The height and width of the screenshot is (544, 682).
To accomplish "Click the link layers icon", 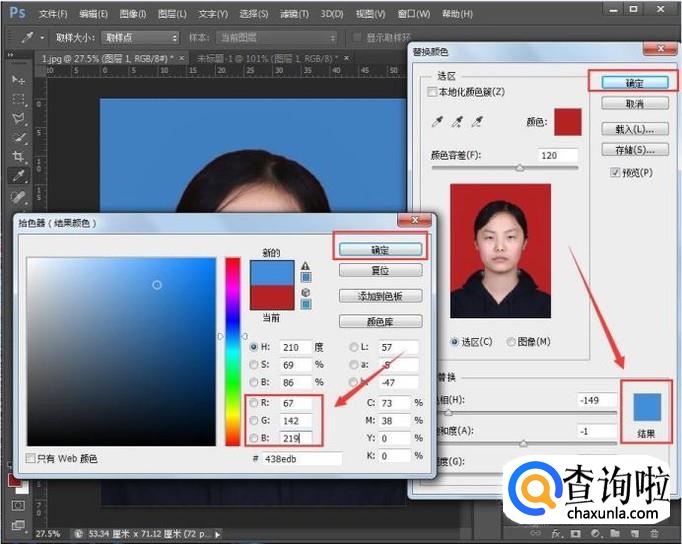I will click(535, 533).
